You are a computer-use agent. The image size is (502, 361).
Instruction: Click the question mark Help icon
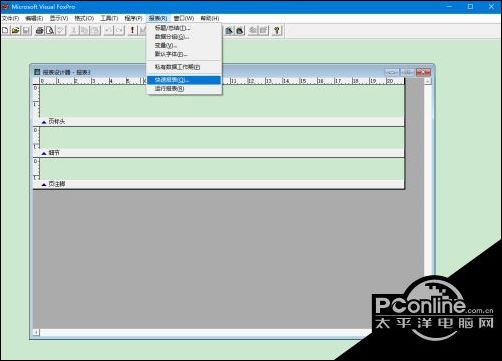[277, 30]
